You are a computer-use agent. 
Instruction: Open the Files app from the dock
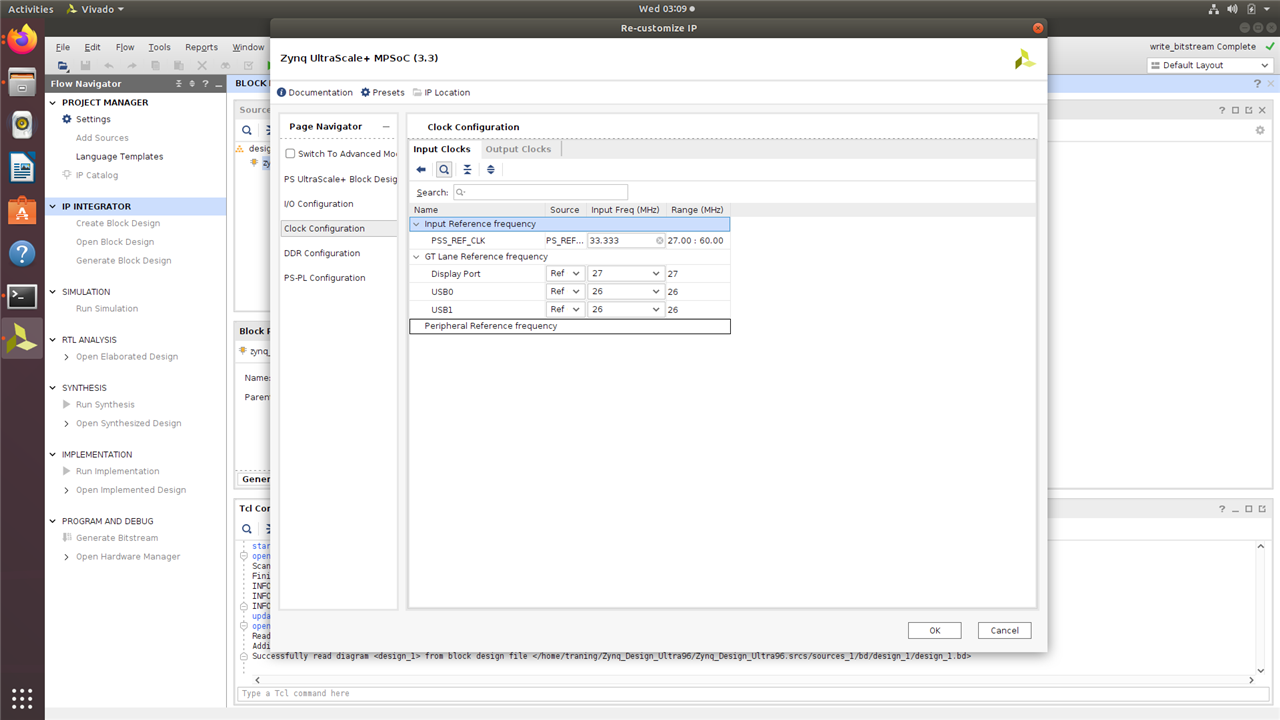[x=22, y=82]
